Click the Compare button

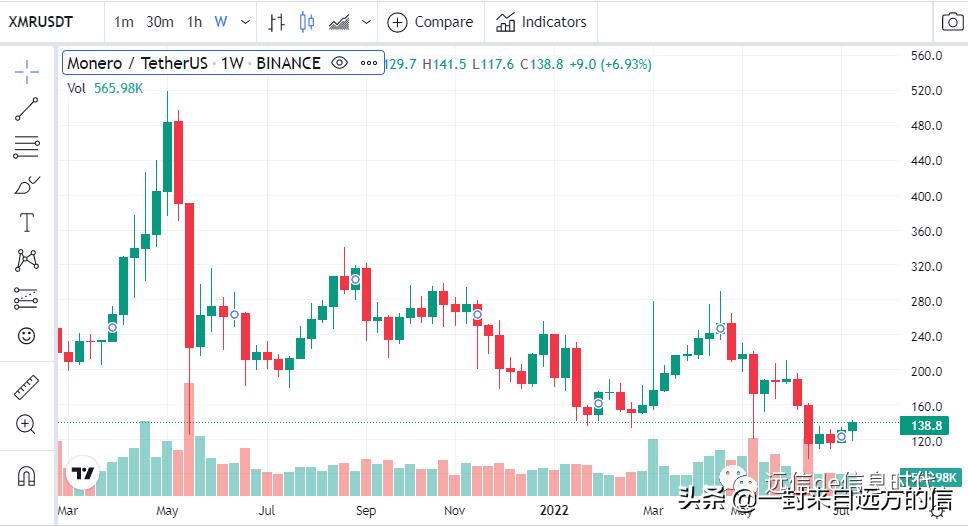click(x=430, y=22)
